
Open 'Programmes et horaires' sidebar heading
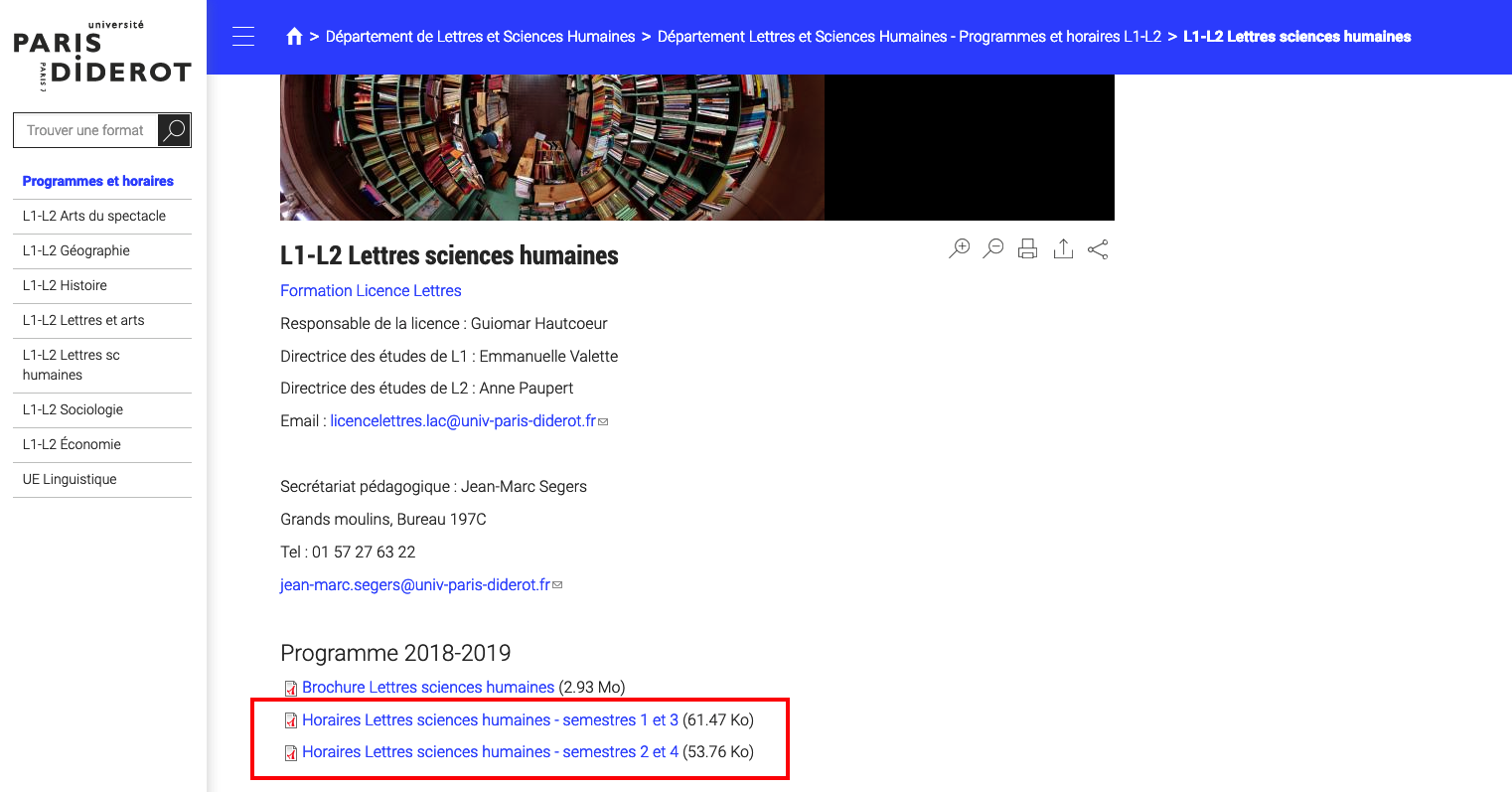(98, 181)
